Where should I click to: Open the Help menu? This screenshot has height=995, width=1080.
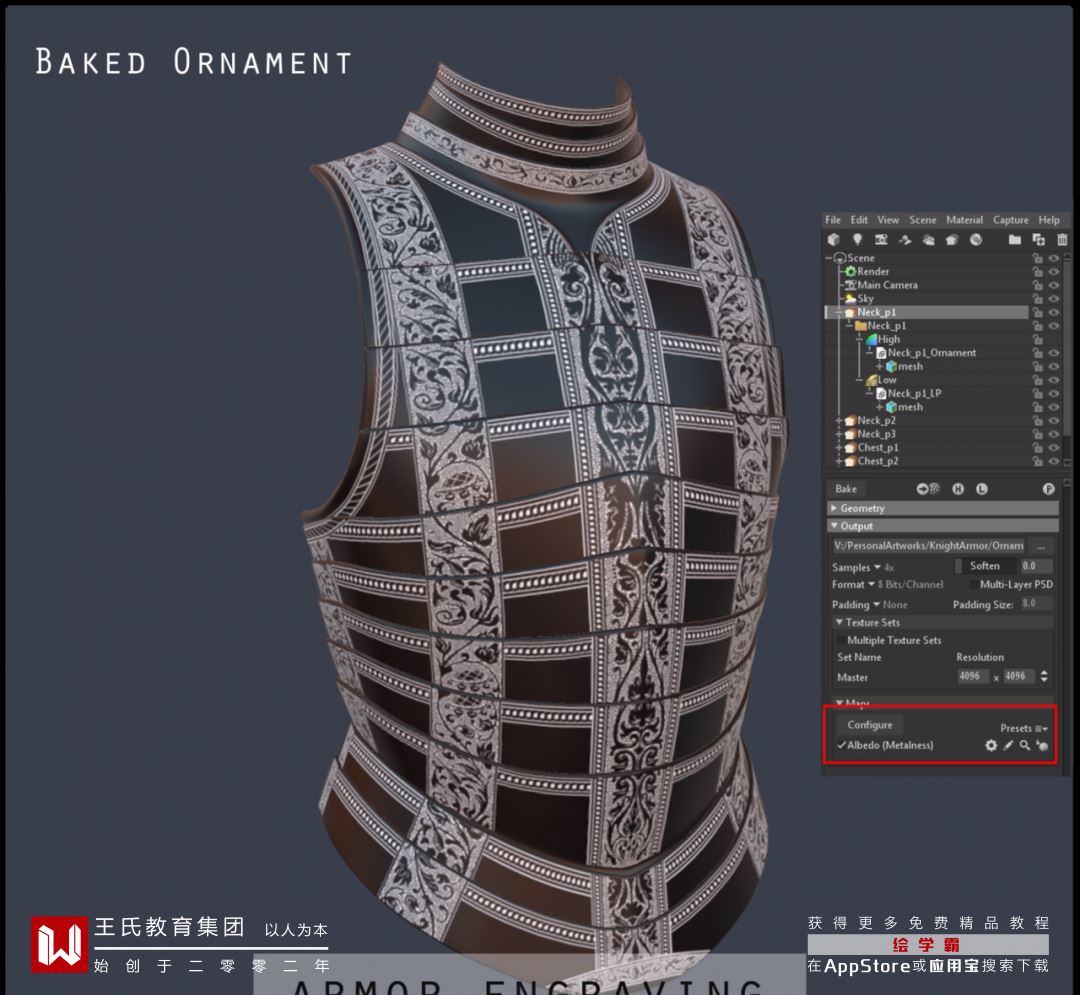(x=1049, y=220)
